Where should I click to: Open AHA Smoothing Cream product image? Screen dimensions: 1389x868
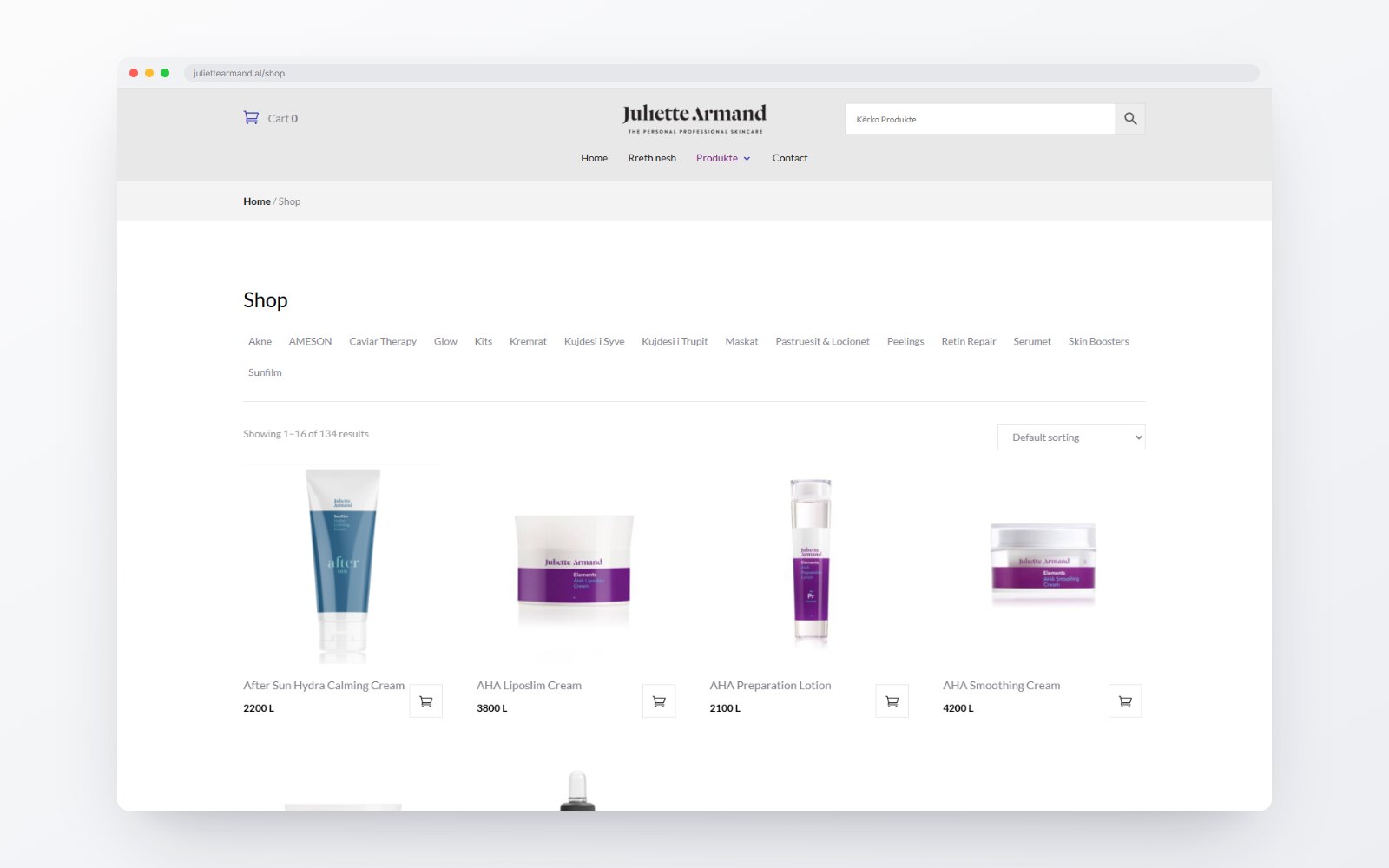click(x=1043, y=564)
